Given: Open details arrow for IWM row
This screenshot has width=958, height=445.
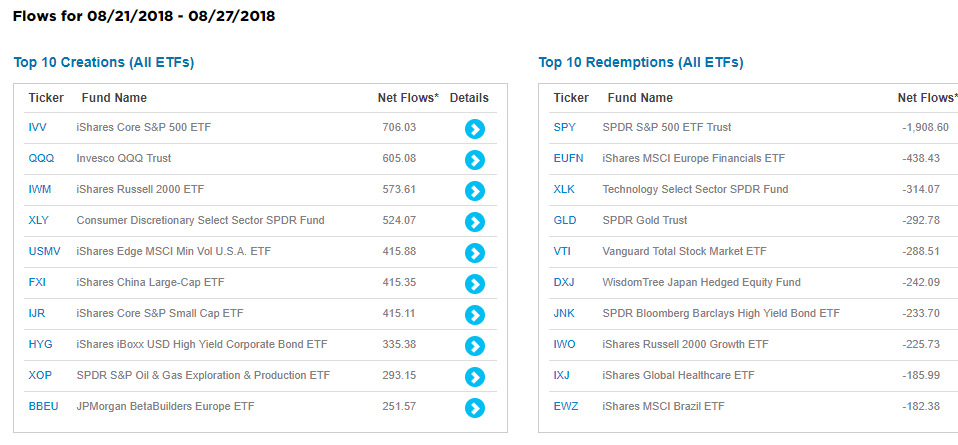Looking at the screenshot, I should pyautogui.click(x=475, y=191).
